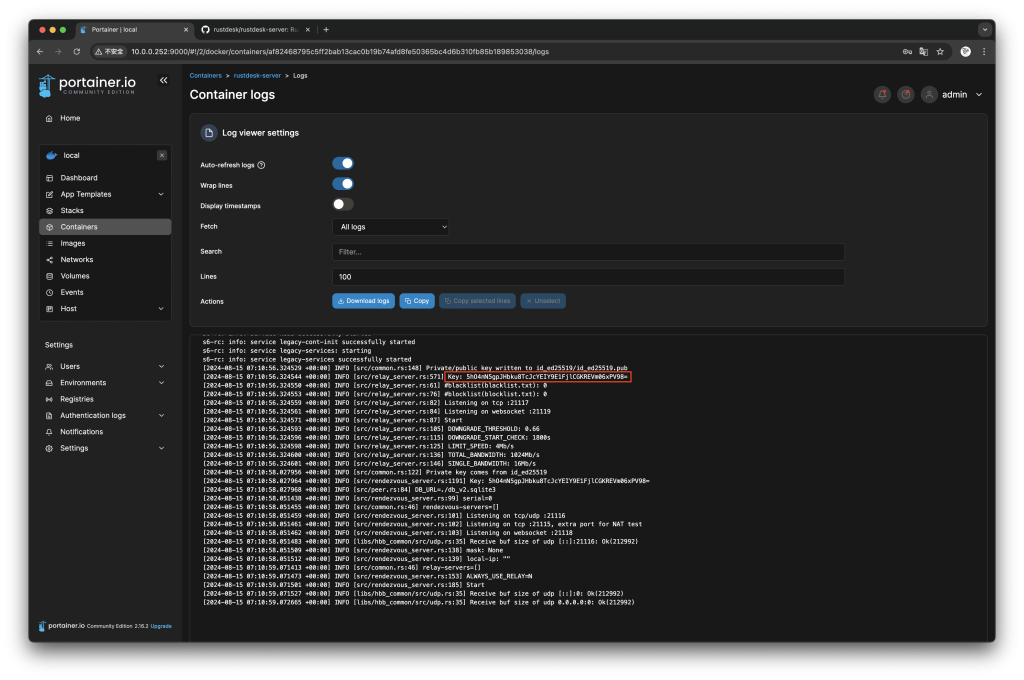Open the Networks section
1024x680 pixels.
75,259
